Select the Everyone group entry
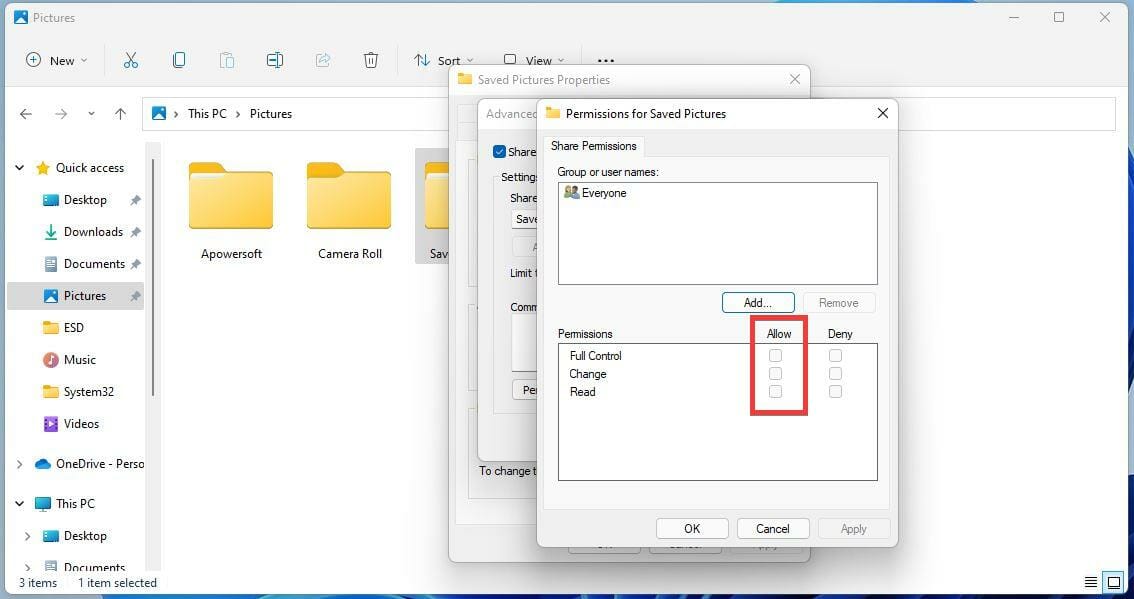The height and width of the screenshot is (599, 1134). point(595,193)
